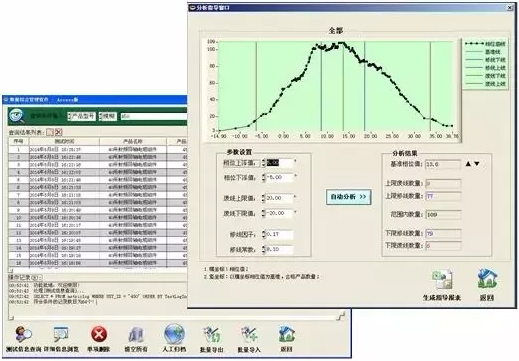Click the 移线因子 value field

[x=279, y=234]
